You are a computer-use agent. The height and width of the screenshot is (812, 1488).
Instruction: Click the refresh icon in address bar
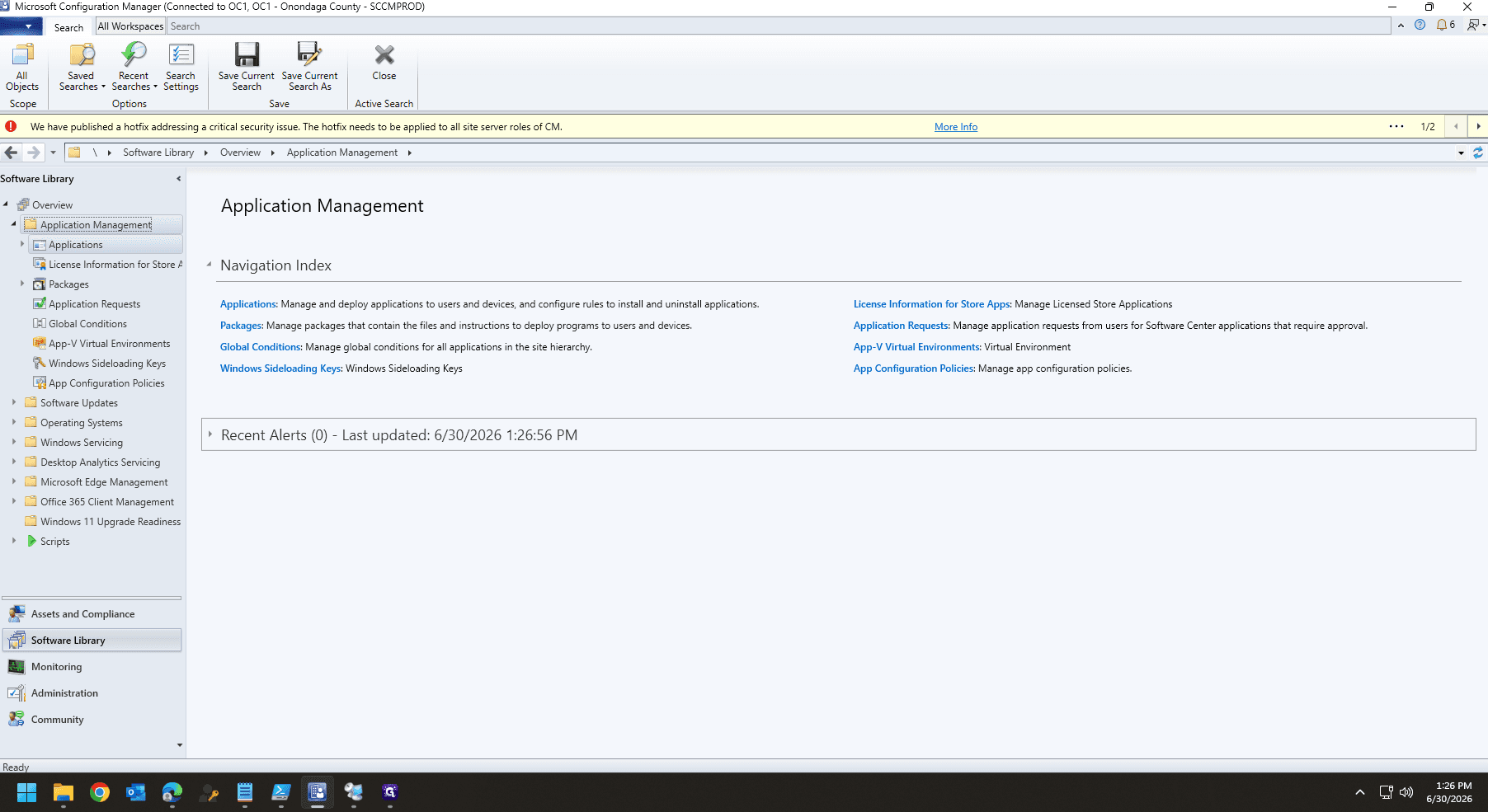pos(1478,153)
